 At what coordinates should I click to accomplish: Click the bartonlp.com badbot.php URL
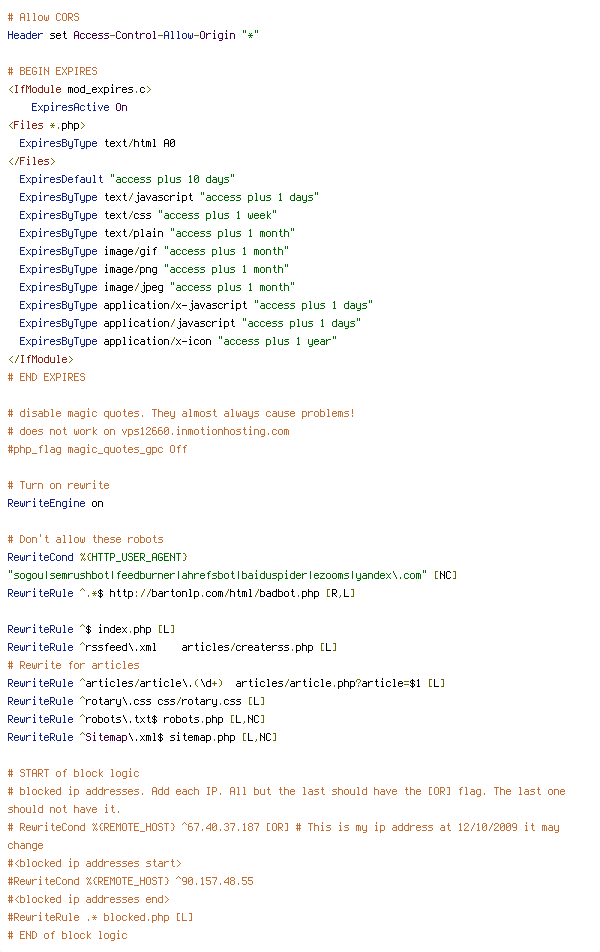pos(214,593)
